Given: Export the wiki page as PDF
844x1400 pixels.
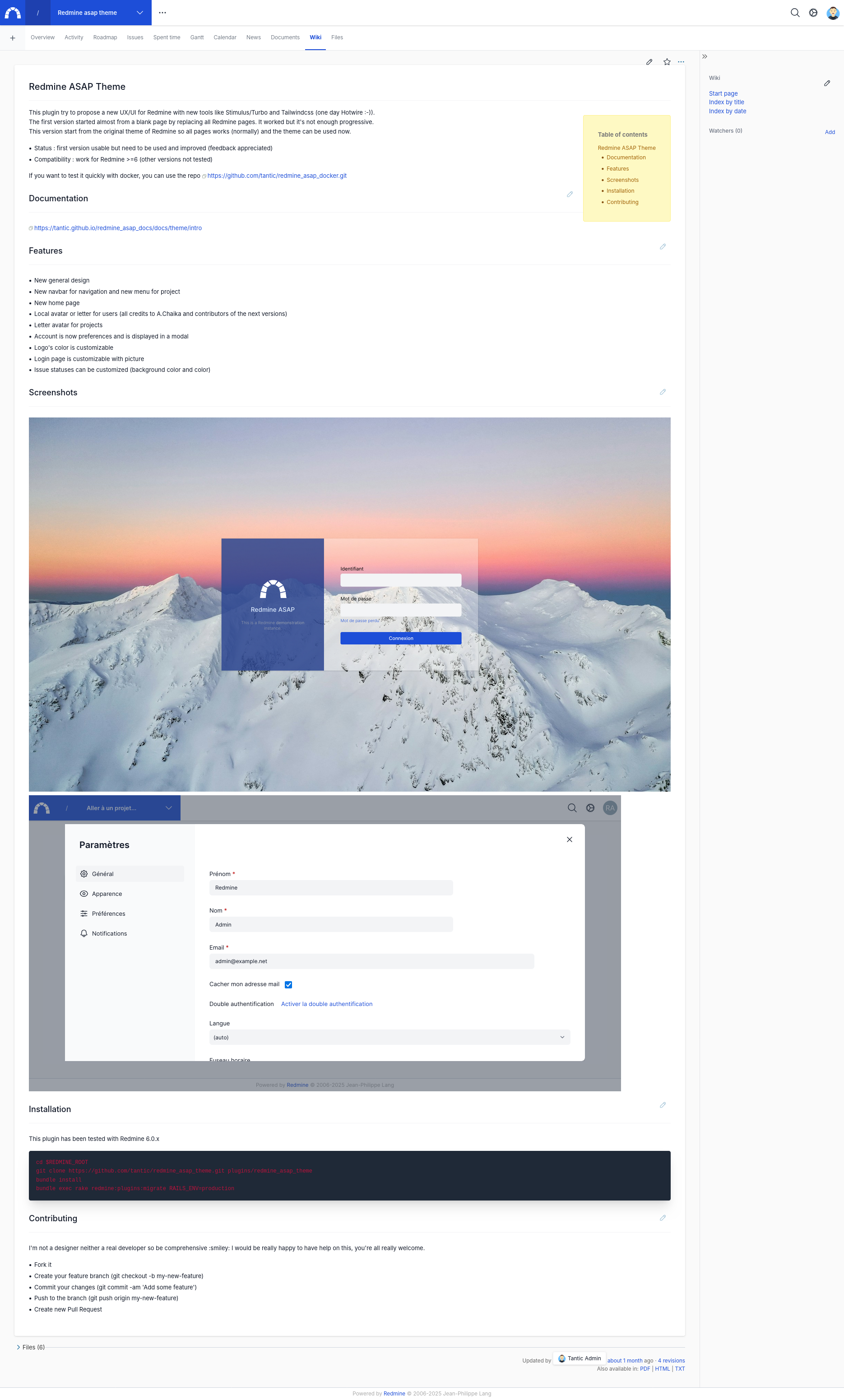Looking at the screenshot, I should click(645, 1369).
